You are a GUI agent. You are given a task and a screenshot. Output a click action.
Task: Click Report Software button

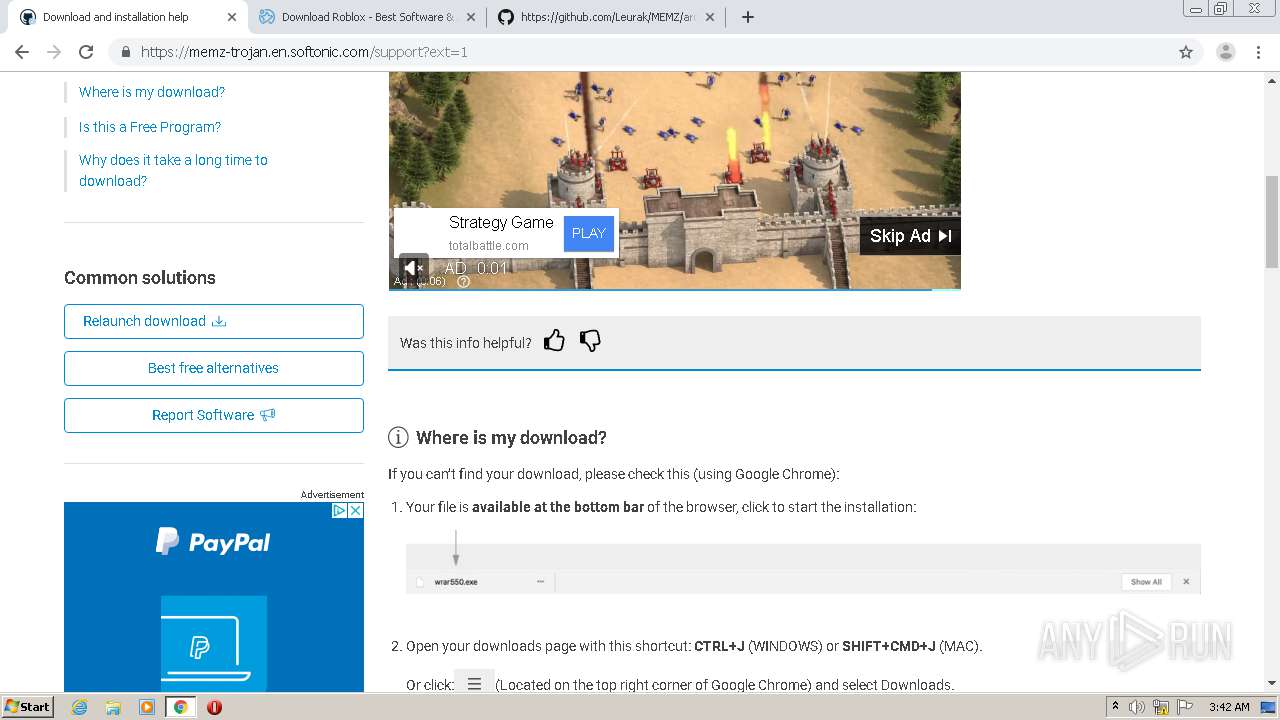[x=214, y=415]
